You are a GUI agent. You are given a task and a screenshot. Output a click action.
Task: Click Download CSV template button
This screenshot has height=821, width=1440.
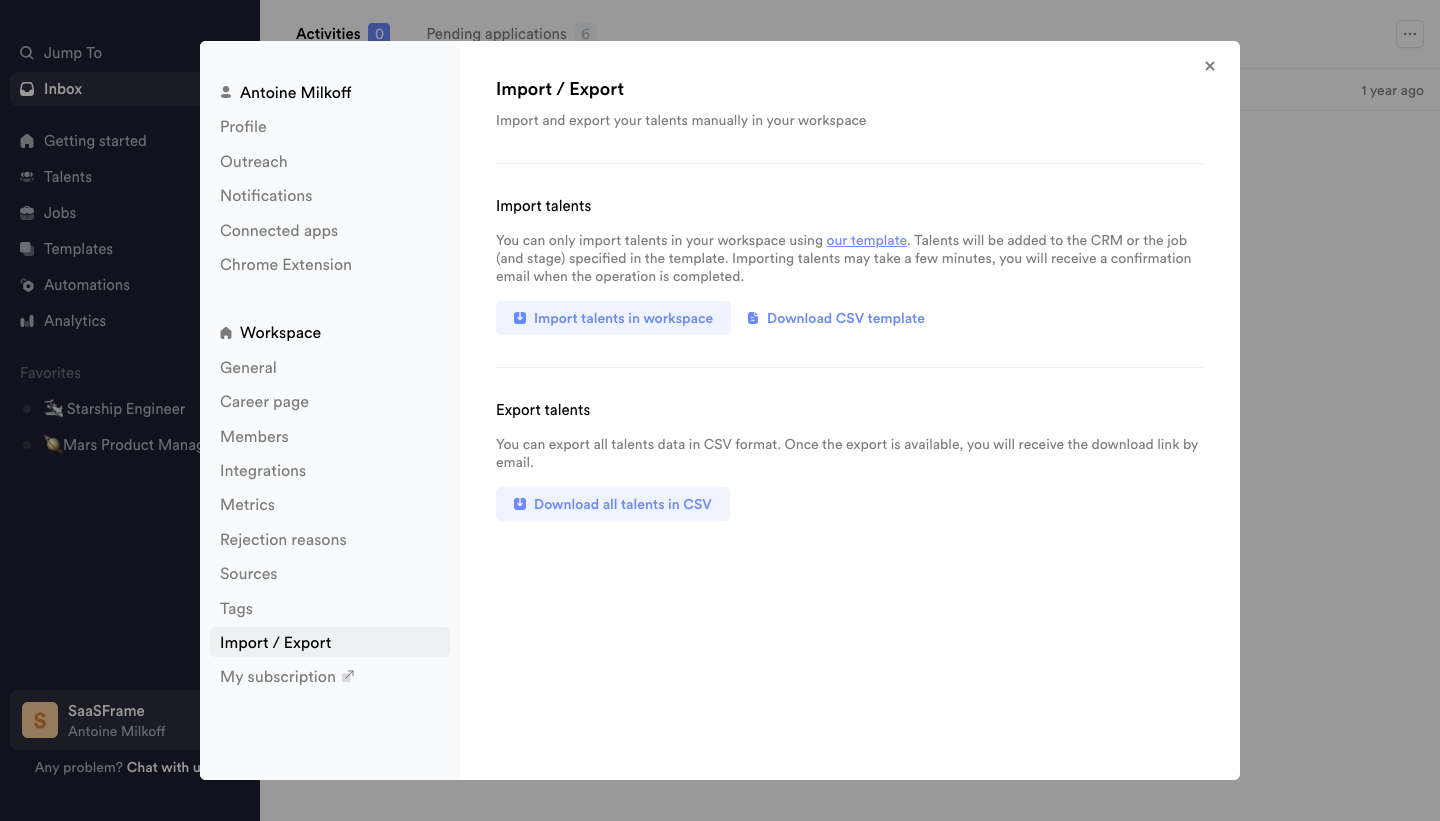[836, 318]
